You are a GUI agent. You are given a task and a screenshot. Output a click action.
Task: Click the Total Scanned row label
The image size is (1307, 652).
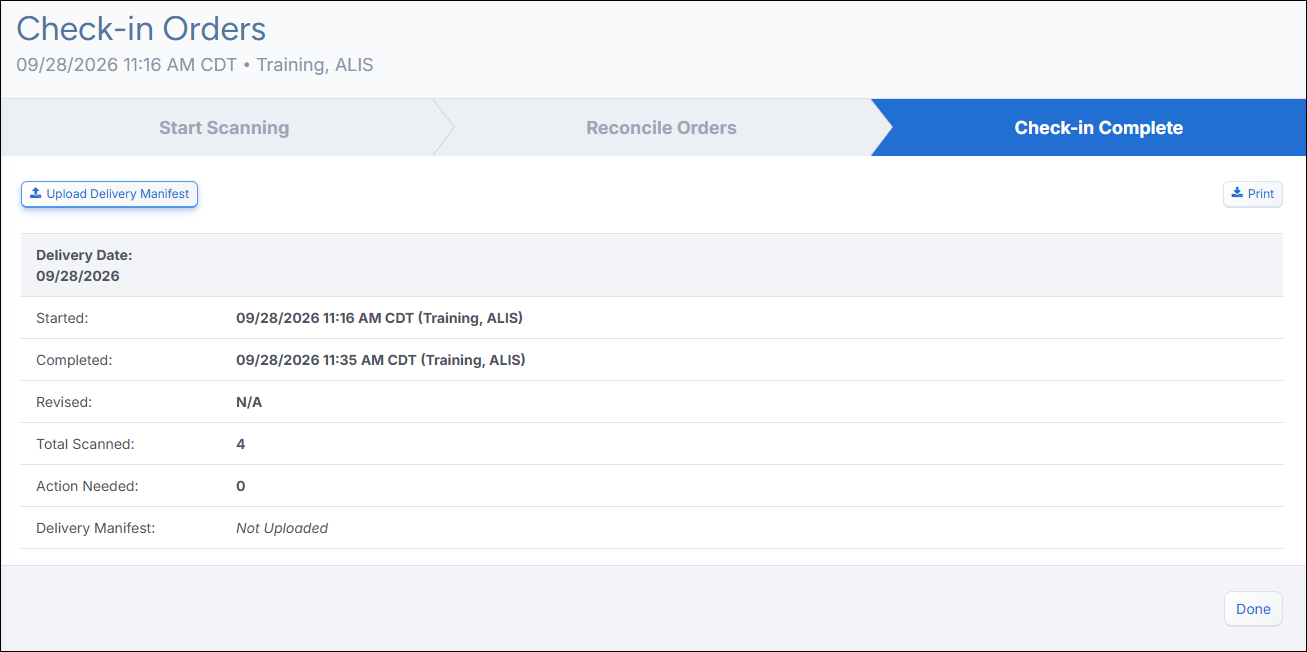(x=85, y=444)
